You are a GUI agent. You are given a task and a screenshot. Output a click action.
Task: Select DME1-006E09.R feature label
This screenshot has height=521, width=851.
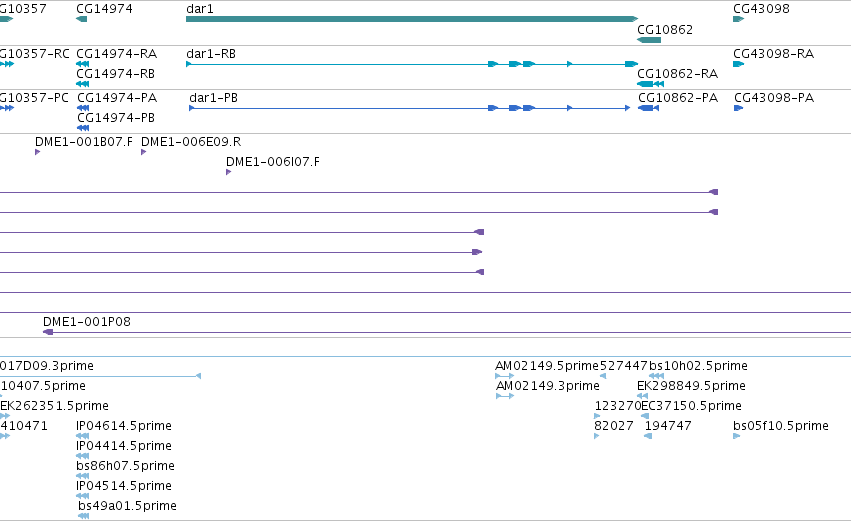(x=191, y=142)
